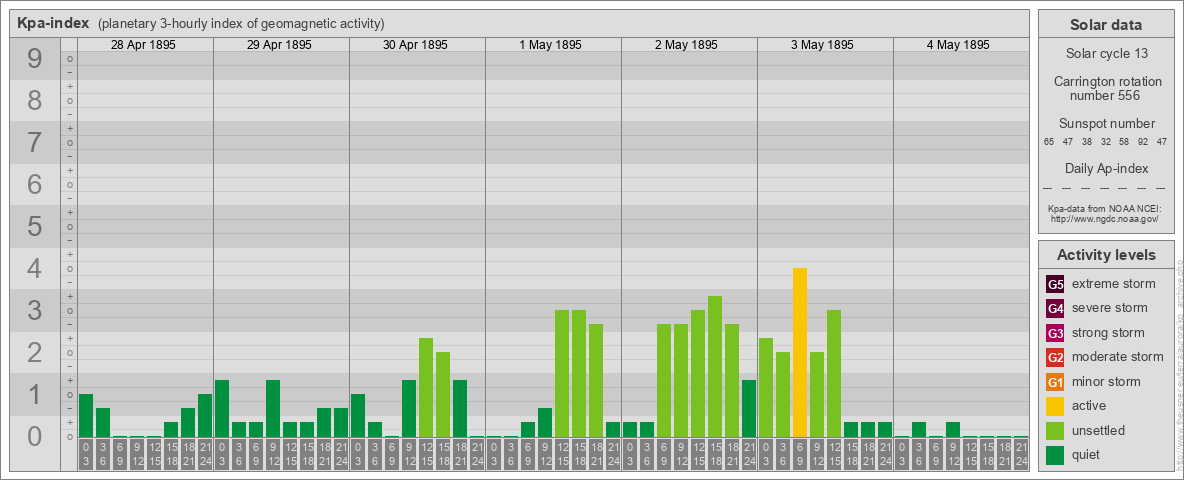Click the quiet legend label
Viewport: 1184px width, 480px height.
click(x=1087, y=454)
